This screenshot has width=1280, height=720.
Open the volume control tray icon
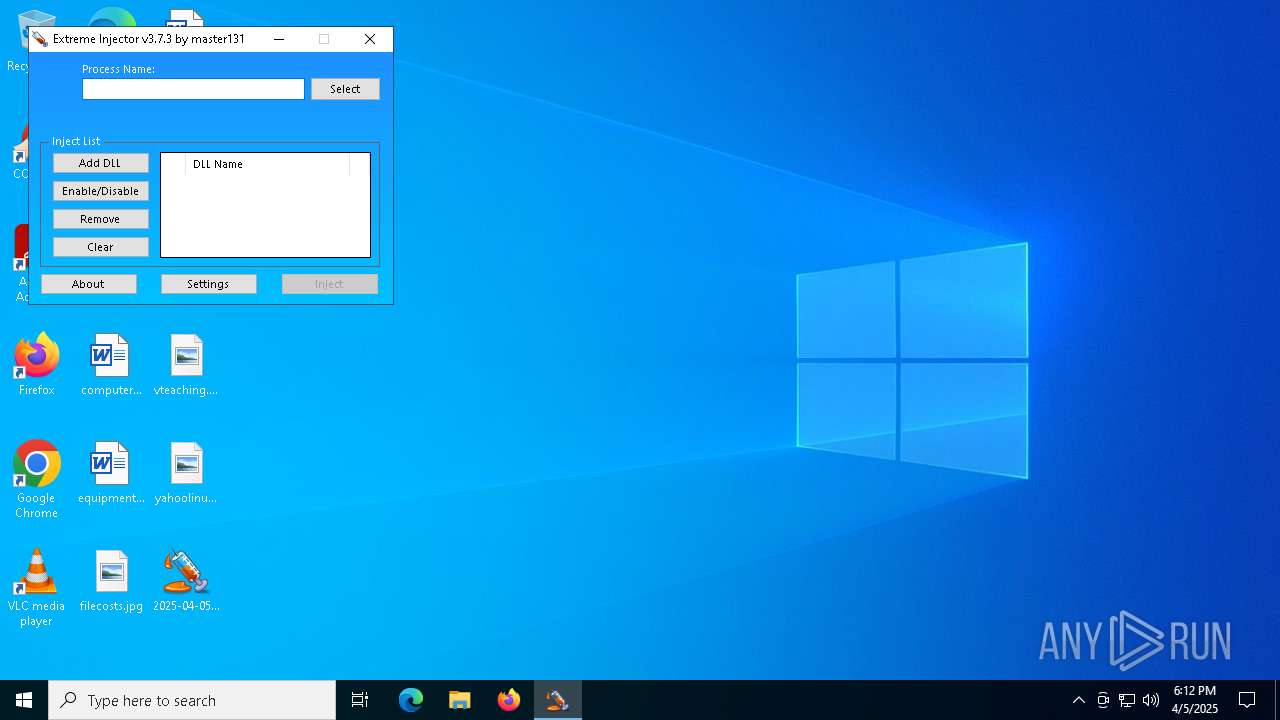pyautogui.click(x=1151, y=700)
